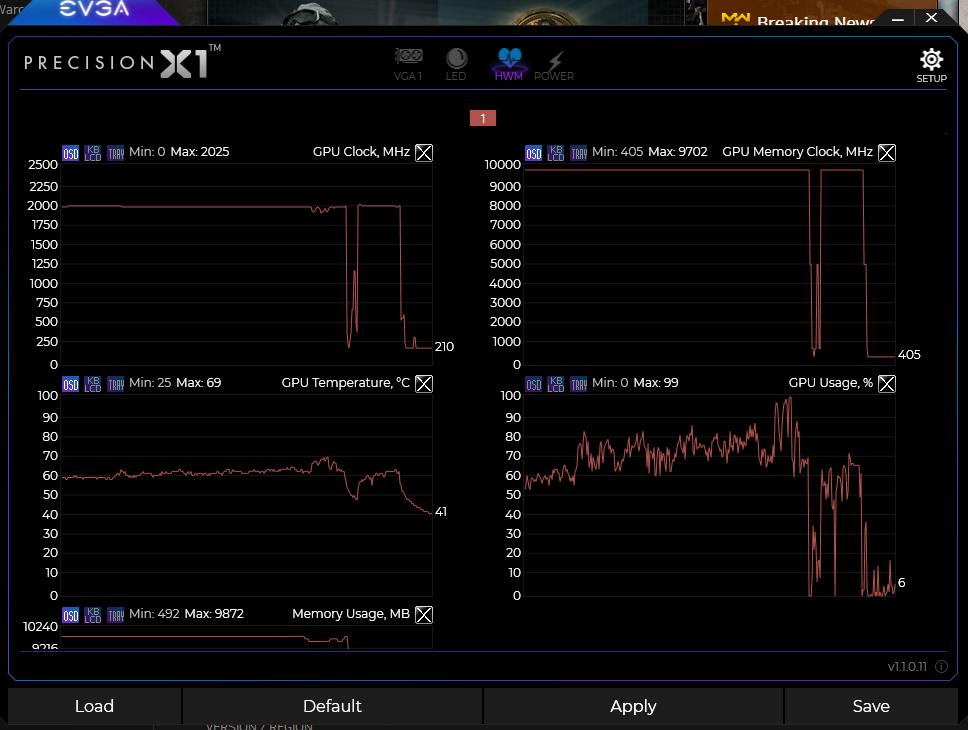Image resolution: width=968 pixels, height=730 pixels.
Task: Click the Apply button
Action: tap(633, 706)
